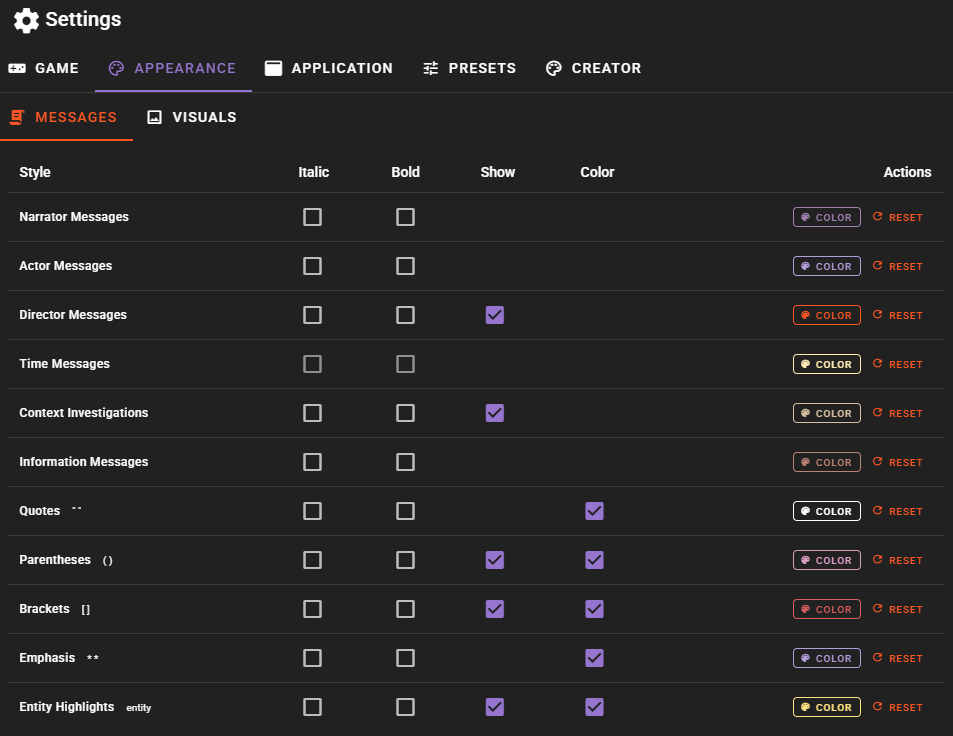Uncheck Color for Quotes style
This screenshot has width=953, height=736.
[x=594, y=511]
